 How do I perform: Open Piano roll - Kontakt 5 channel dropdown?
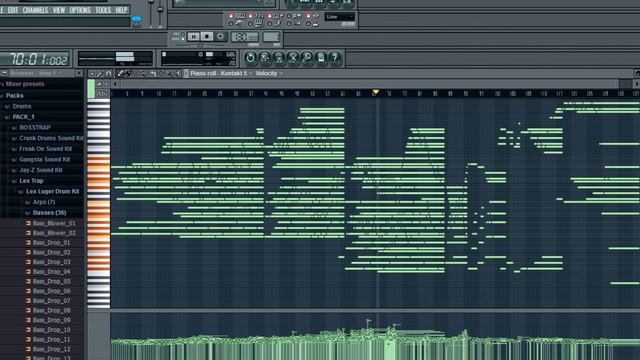coord(220,73)
